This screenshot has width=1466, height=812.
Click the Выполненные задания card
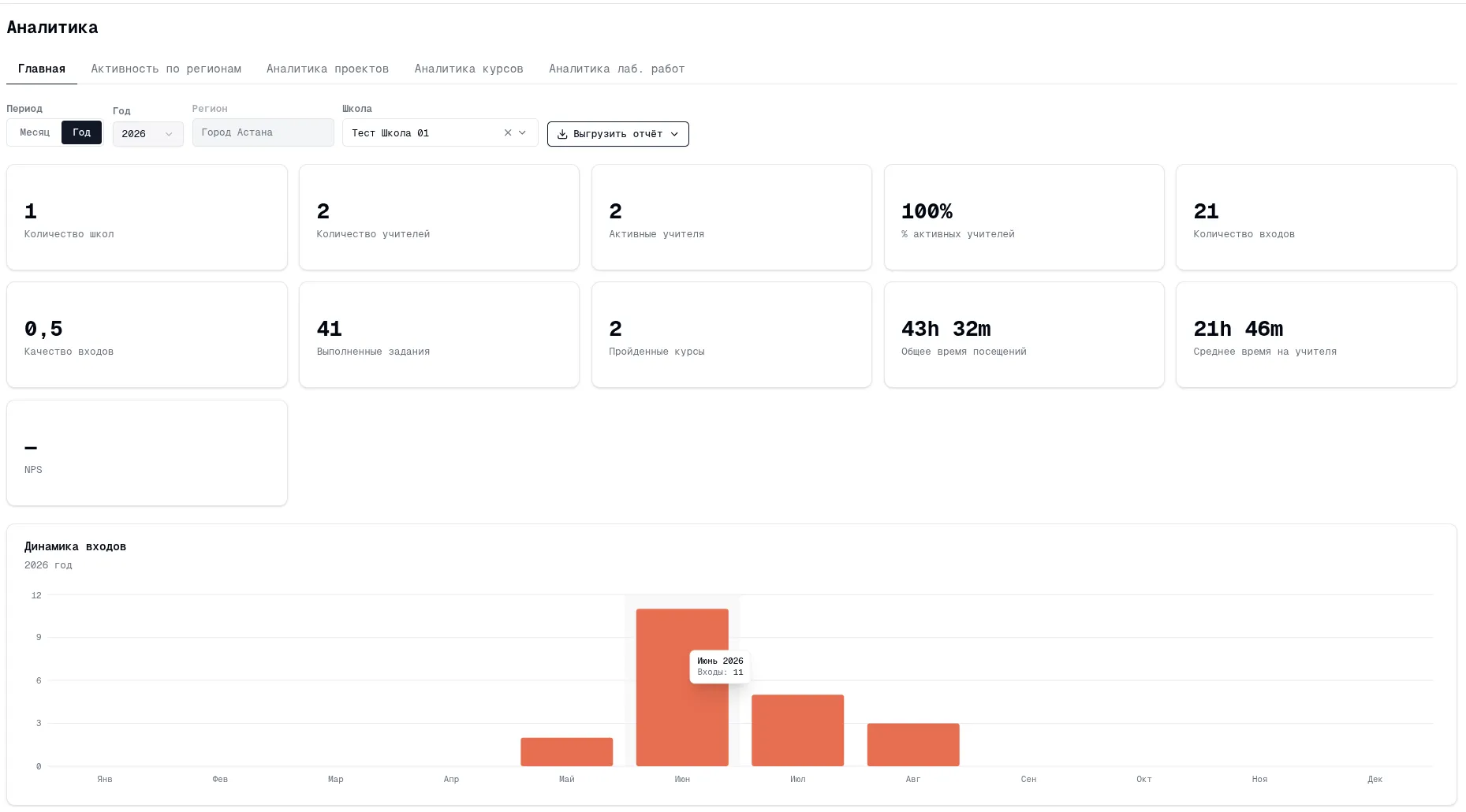click(439, 335)
